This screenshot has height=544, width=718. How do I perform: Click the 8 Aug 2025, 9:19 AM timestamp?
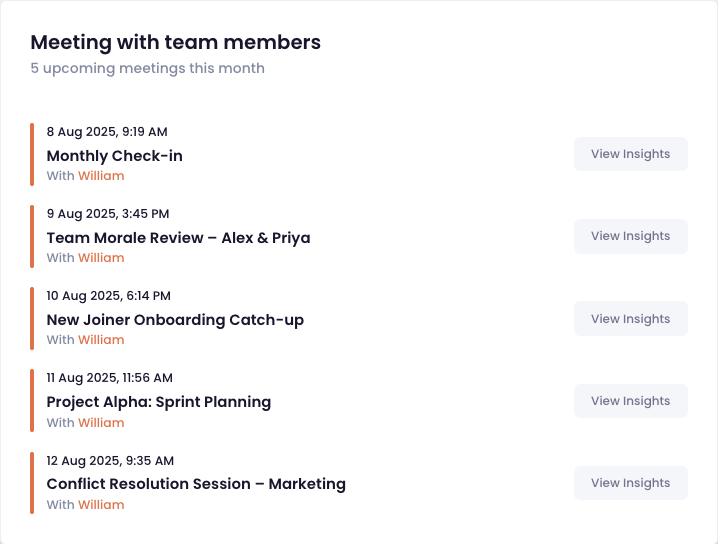point(107,131)
